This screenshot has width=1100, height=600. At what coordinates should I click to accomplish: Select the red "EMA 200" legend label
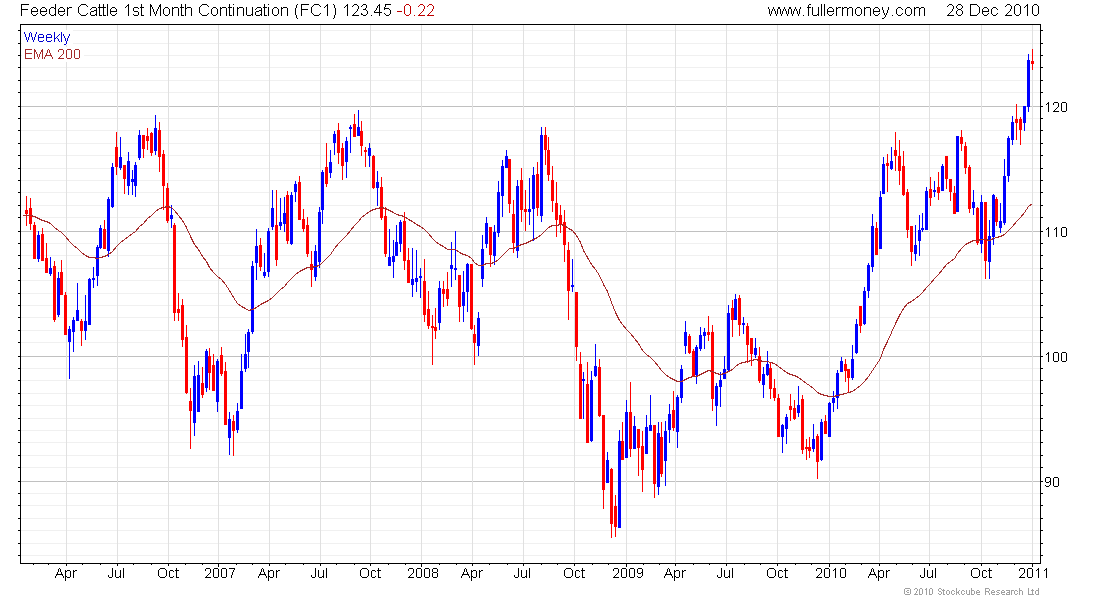(x=53, y=55)
